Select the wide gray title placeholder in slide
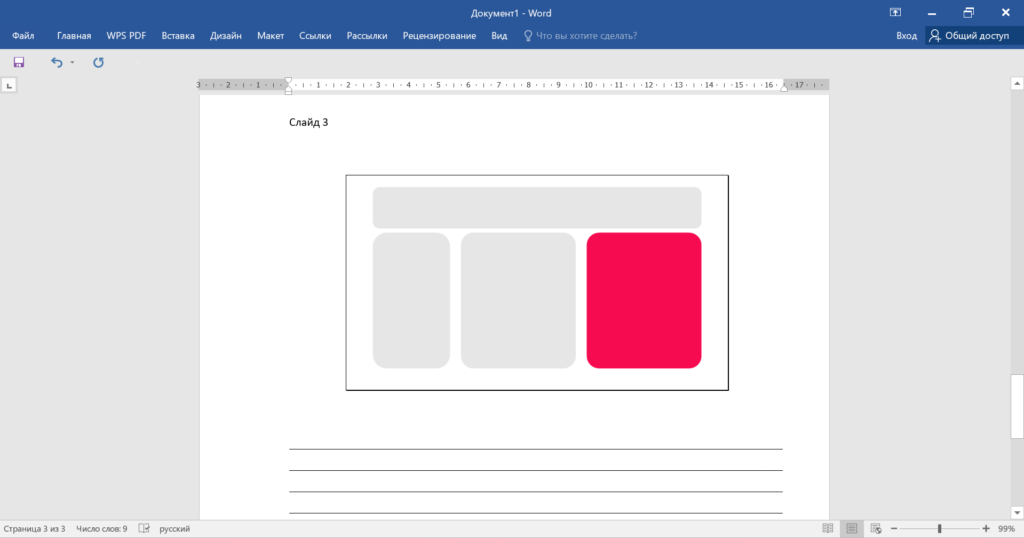 point(537,208)
